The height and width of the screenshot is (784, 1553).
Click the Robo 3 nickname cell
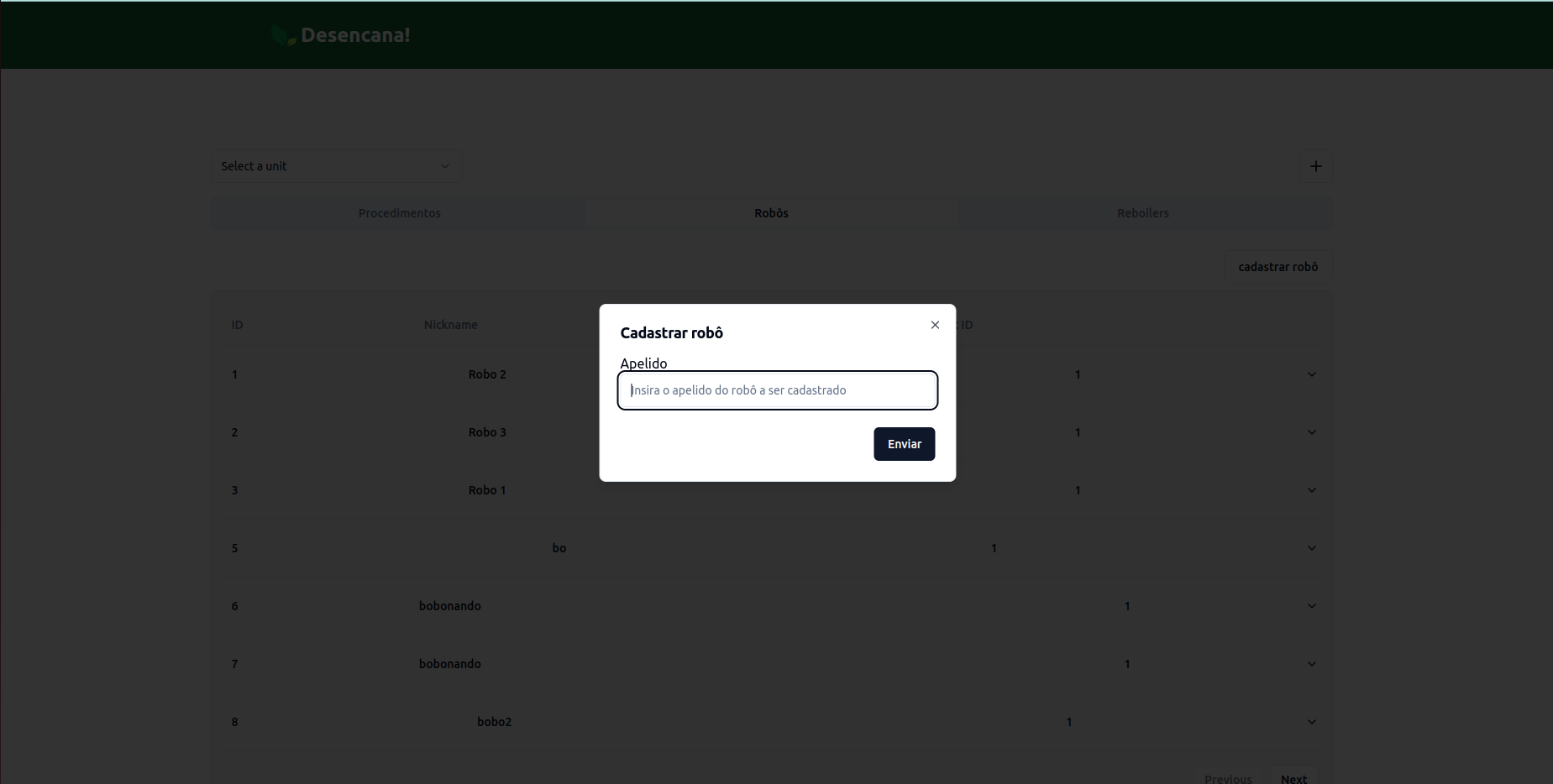coord(487,432)
